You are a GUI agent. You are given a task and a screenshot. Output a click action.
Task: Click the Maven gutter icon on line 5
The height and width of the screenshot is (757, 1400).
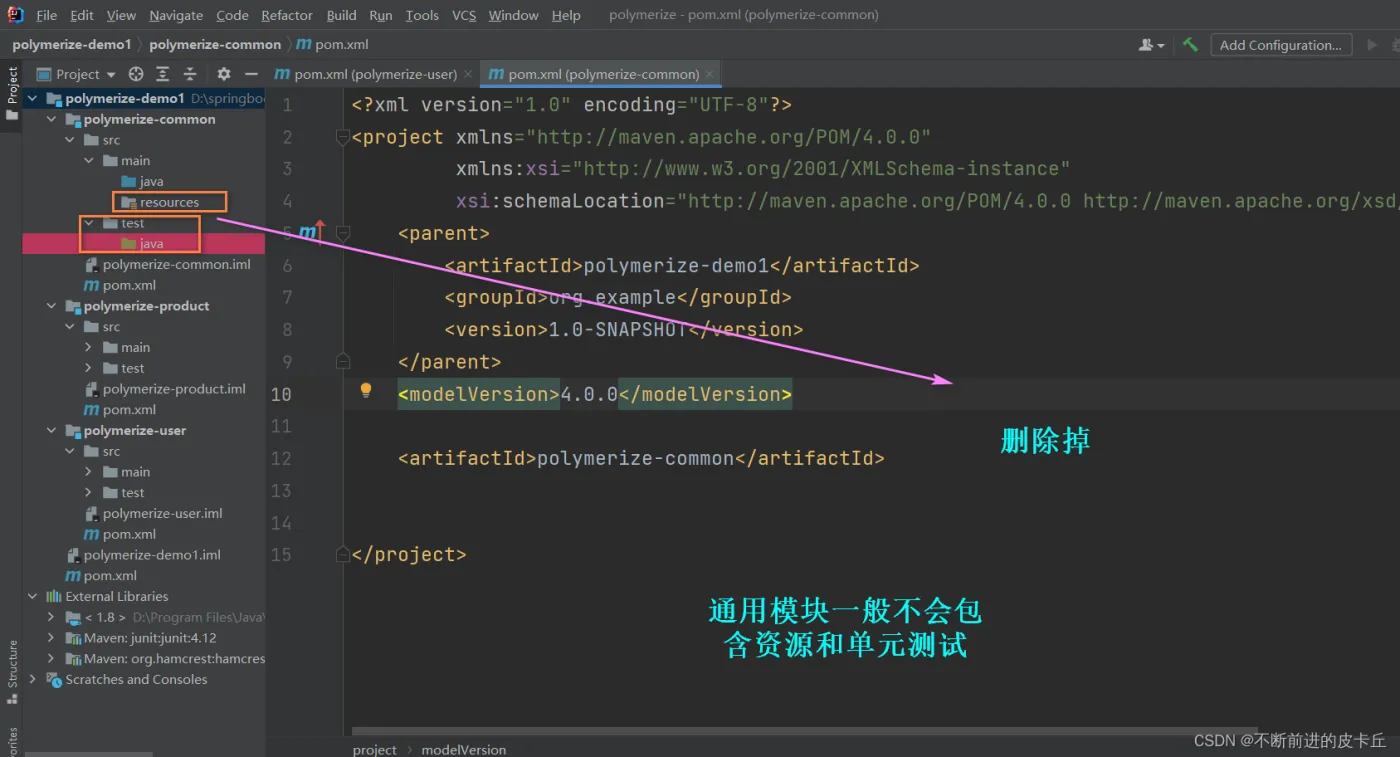click(x=312, y=232)
